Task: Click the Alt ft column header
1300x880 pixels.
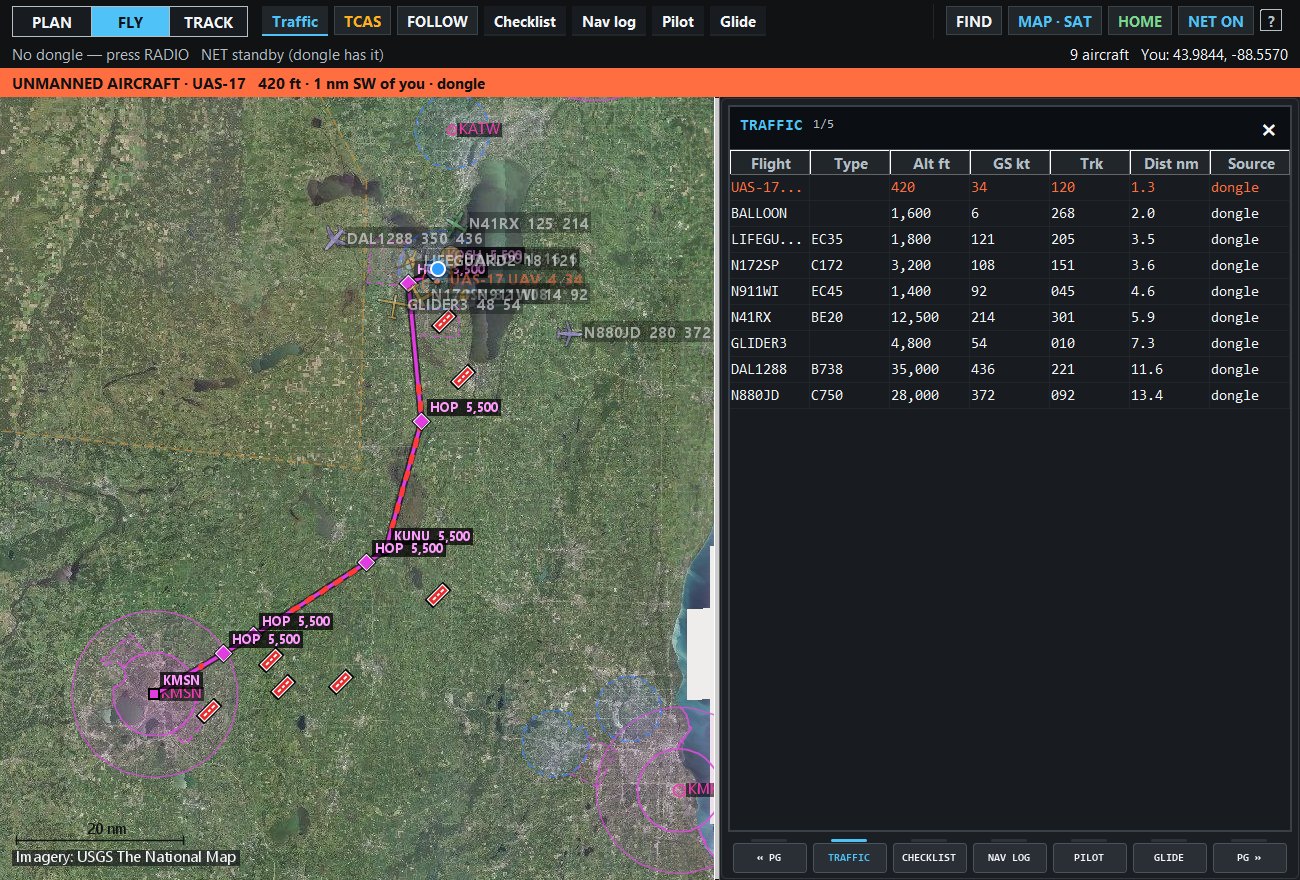Action: click(930, 163)
